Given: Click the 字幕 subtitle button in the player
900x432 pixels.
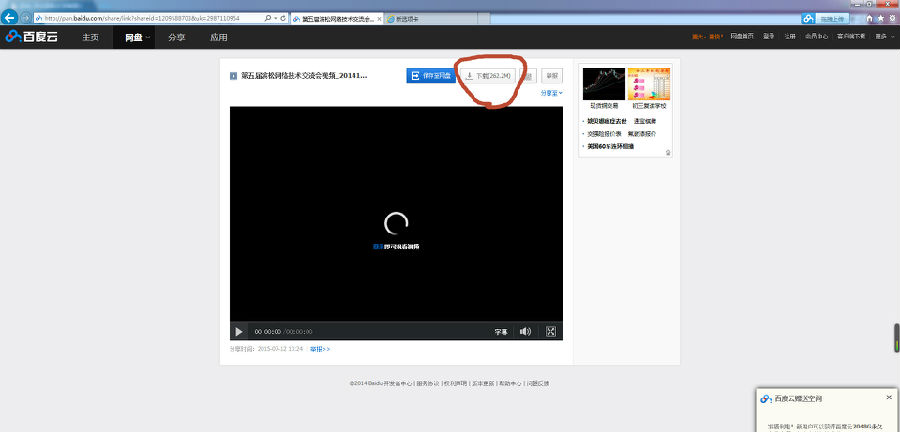Looking at the screenshot, I should click(500, 331).
